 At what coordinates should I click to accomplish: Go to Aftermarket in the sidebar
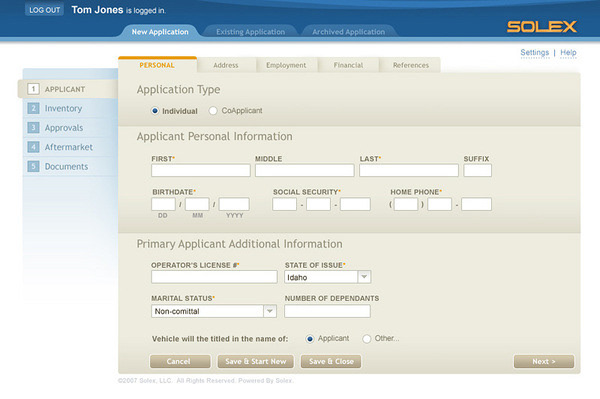[x=69, y=147]
